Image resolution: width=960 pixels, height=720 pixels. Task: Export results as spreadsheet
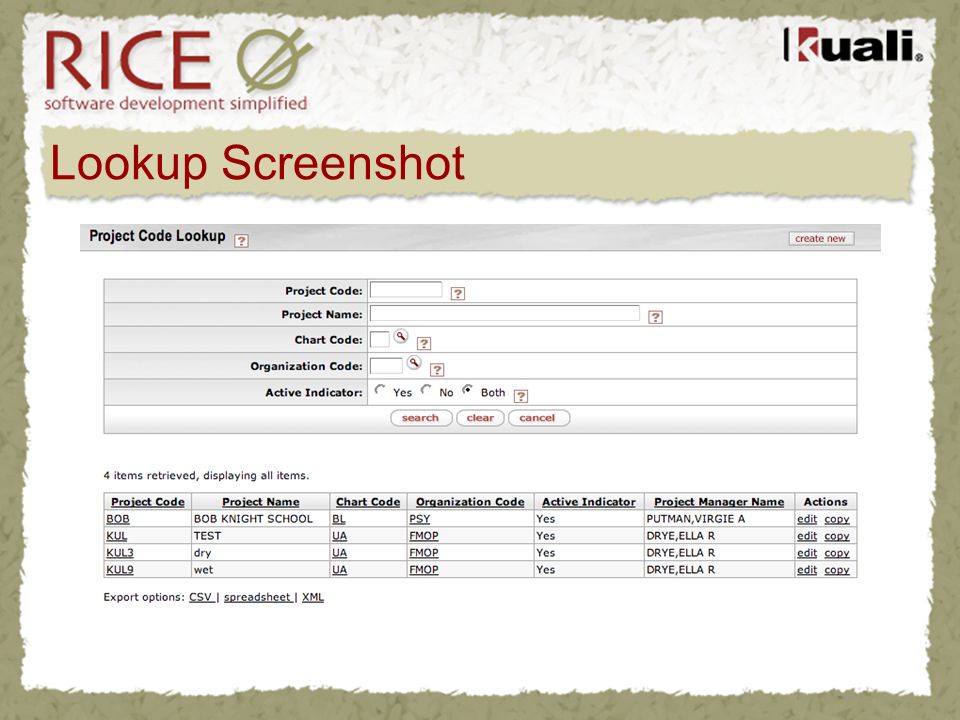[257, 598]
